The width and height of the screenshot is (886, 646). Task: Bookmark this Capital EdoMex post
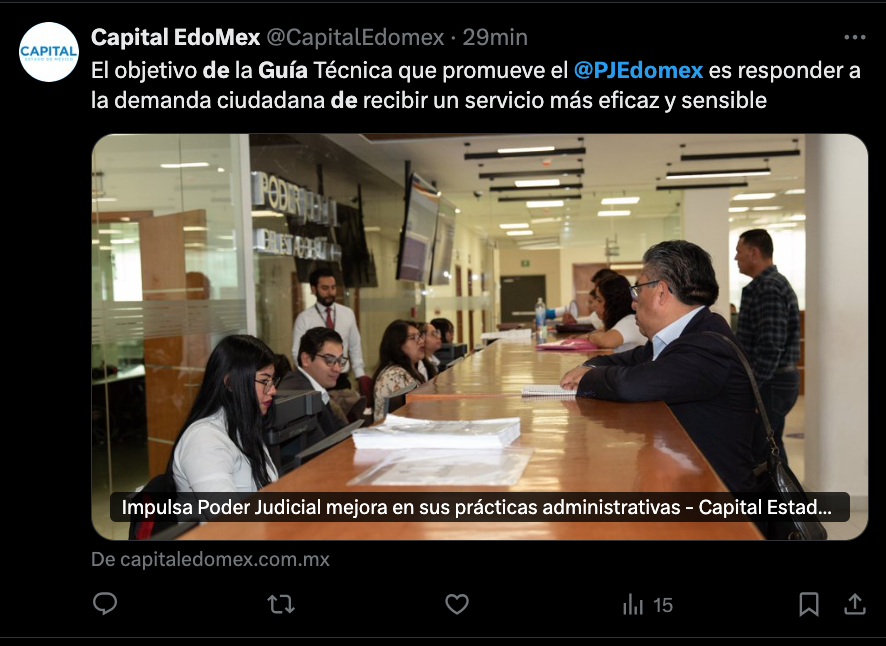(x=809, y=604)
